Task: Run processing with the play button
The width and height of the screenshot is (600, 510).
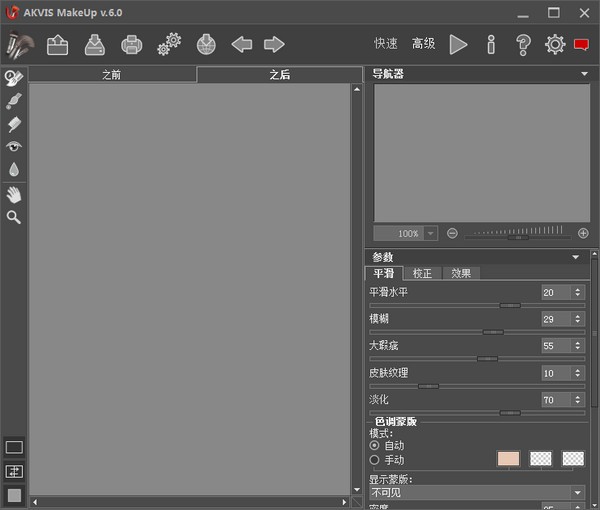Action: 458,44
